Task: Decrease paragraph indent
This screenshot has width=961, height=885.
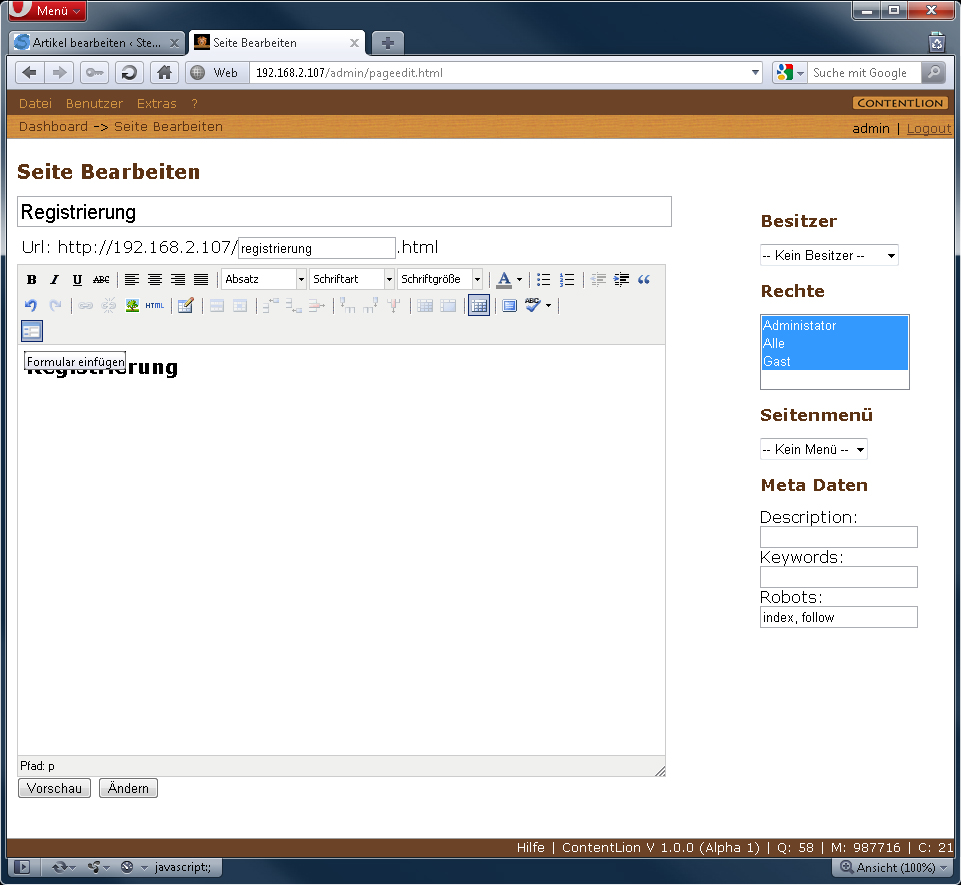Action: (x=598, y=279)
